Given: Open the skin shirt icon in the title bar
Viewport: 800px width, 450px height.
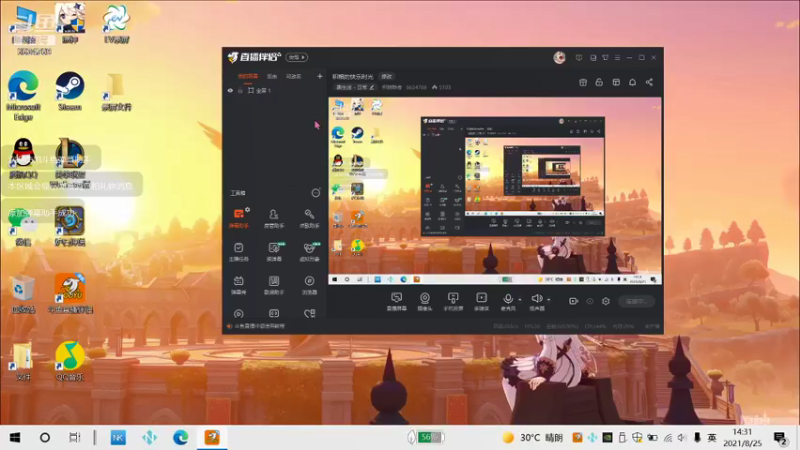Looking at the screenshot, I should (x=605, y=58).
